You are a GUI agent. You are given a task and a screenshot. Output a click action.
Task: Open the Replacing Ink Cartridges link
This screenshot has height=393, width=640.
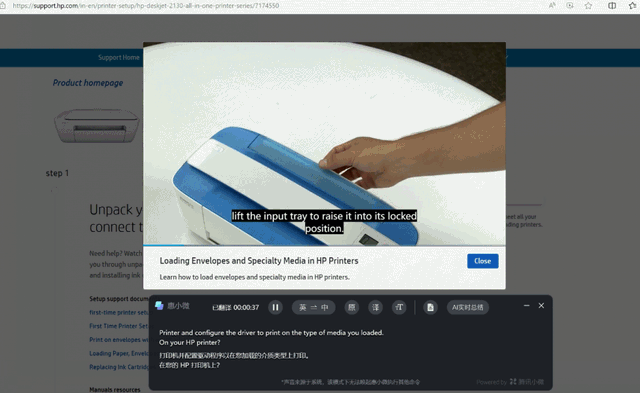pyautogui.click(x=119, y=367)
